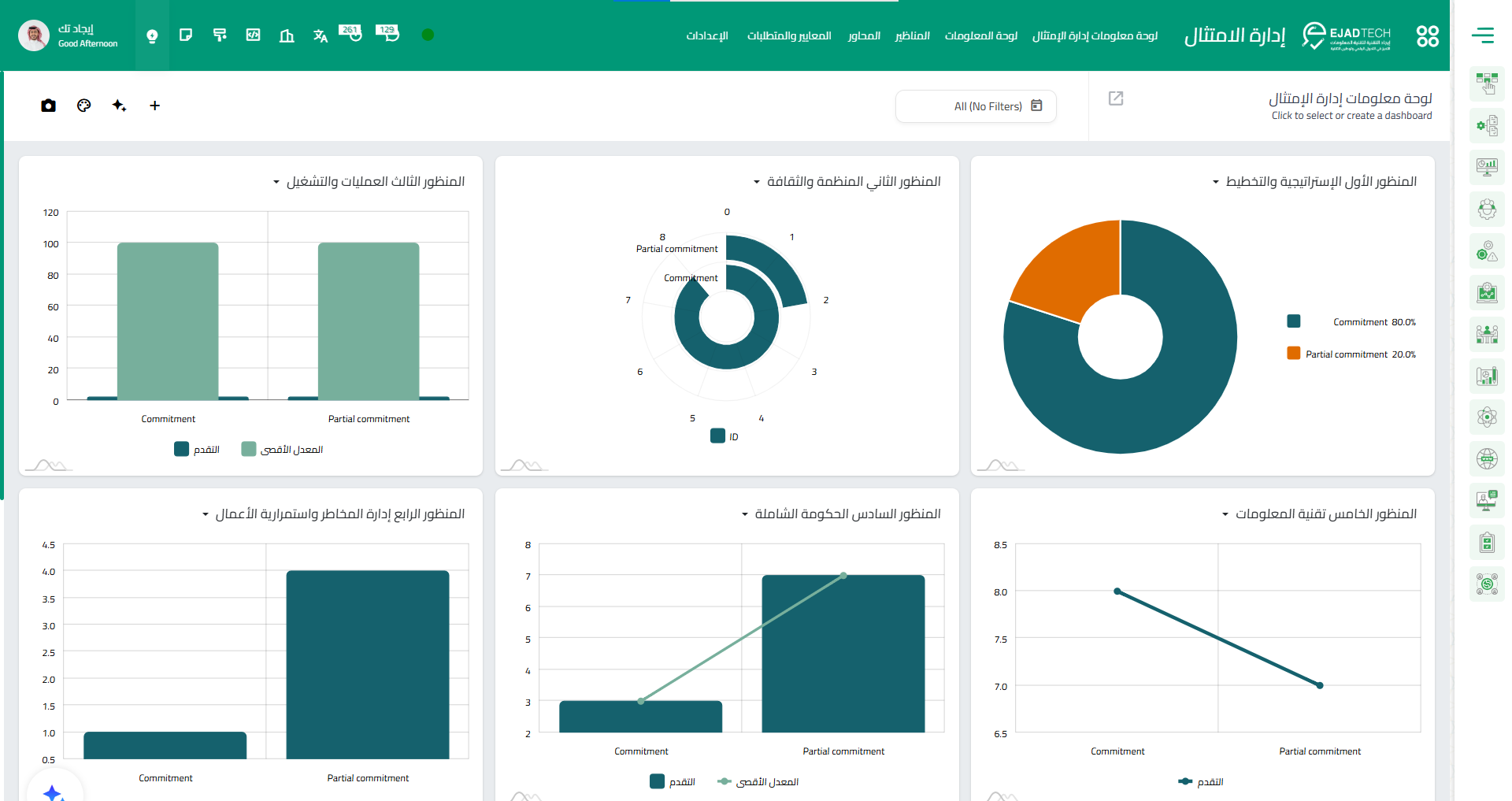
Task: Click the top sidebar grid-selection icon
Action: click(1487, 83)
